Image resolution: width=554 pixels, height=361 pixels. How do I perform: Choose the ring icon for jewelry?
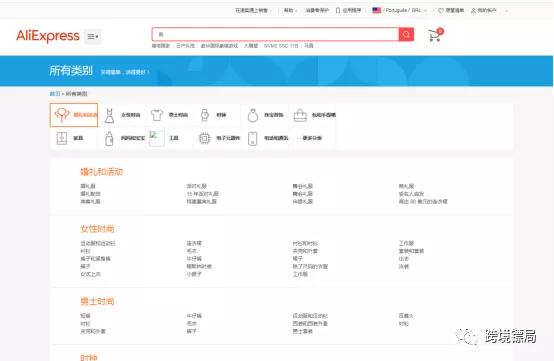point(253,115)
